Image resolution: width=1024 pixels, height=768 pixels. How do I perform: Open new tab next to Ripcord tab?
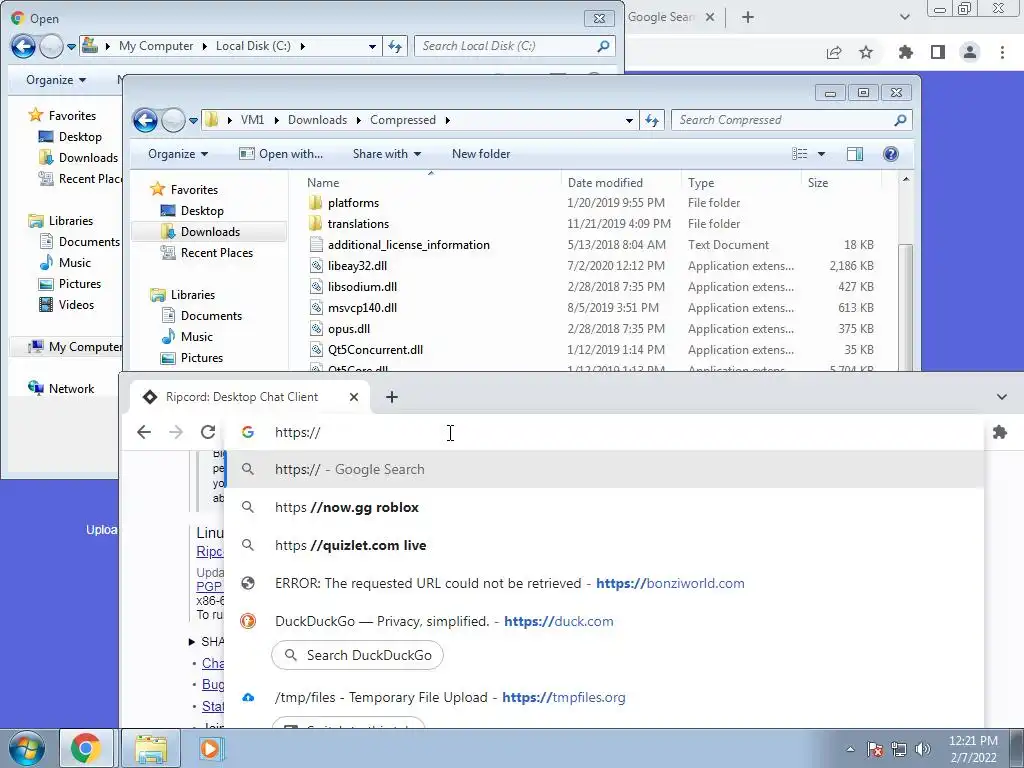click(x=392, y=397)
